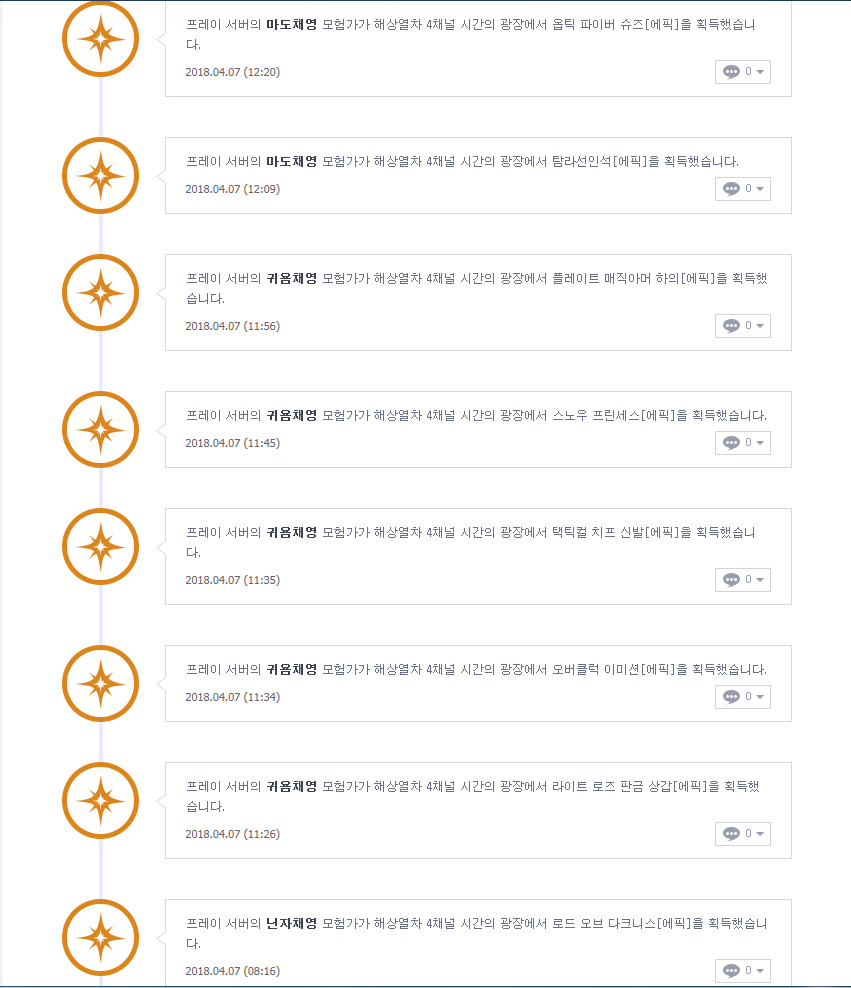Expand comments for 플레이트 매직아머 하의 entry
The image size is (851, 988).
(x=743, y=326)
